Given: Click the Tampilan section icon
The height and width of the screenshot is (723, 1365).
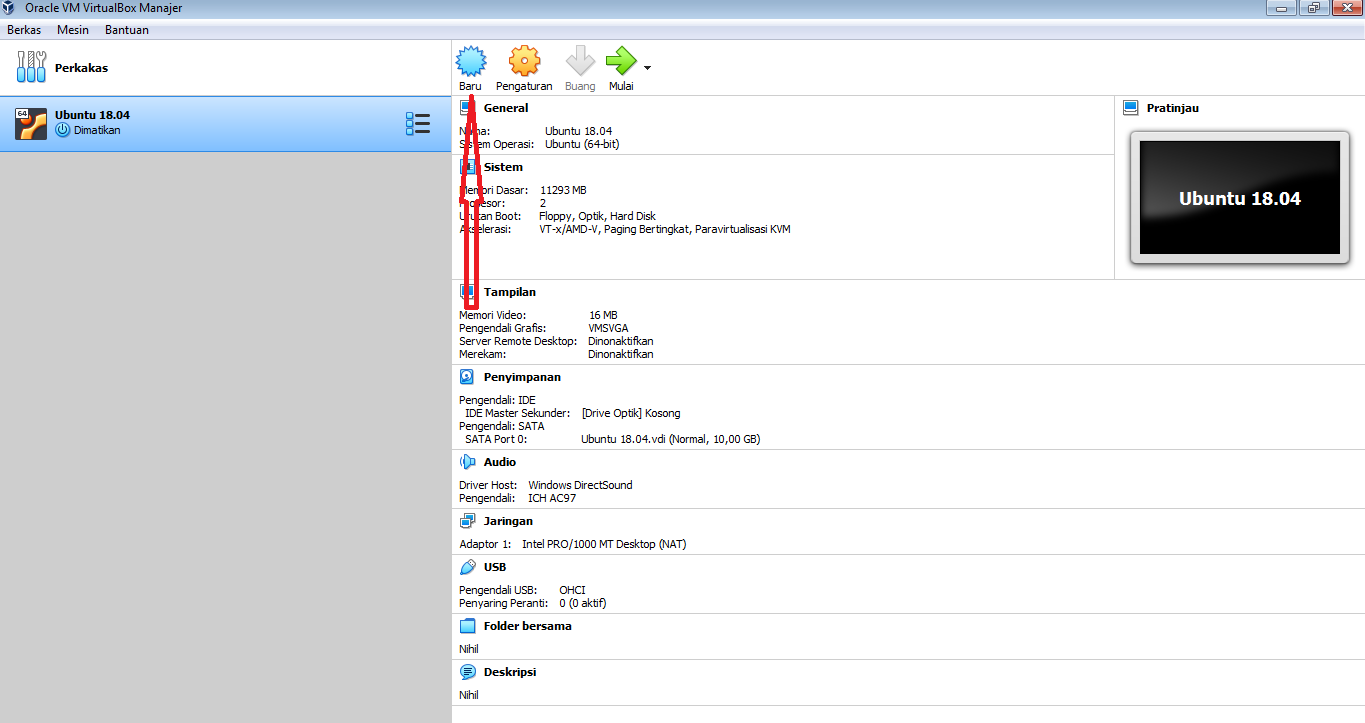Looking at the screenshot, I should tap(467, 291).
